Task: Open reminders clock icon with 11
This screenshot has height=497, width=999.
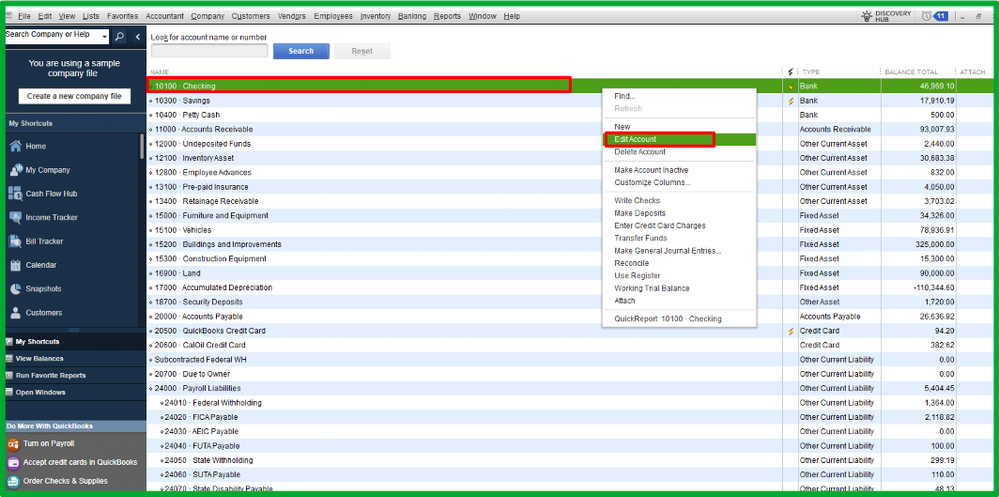Action: [x=935, y=16]
